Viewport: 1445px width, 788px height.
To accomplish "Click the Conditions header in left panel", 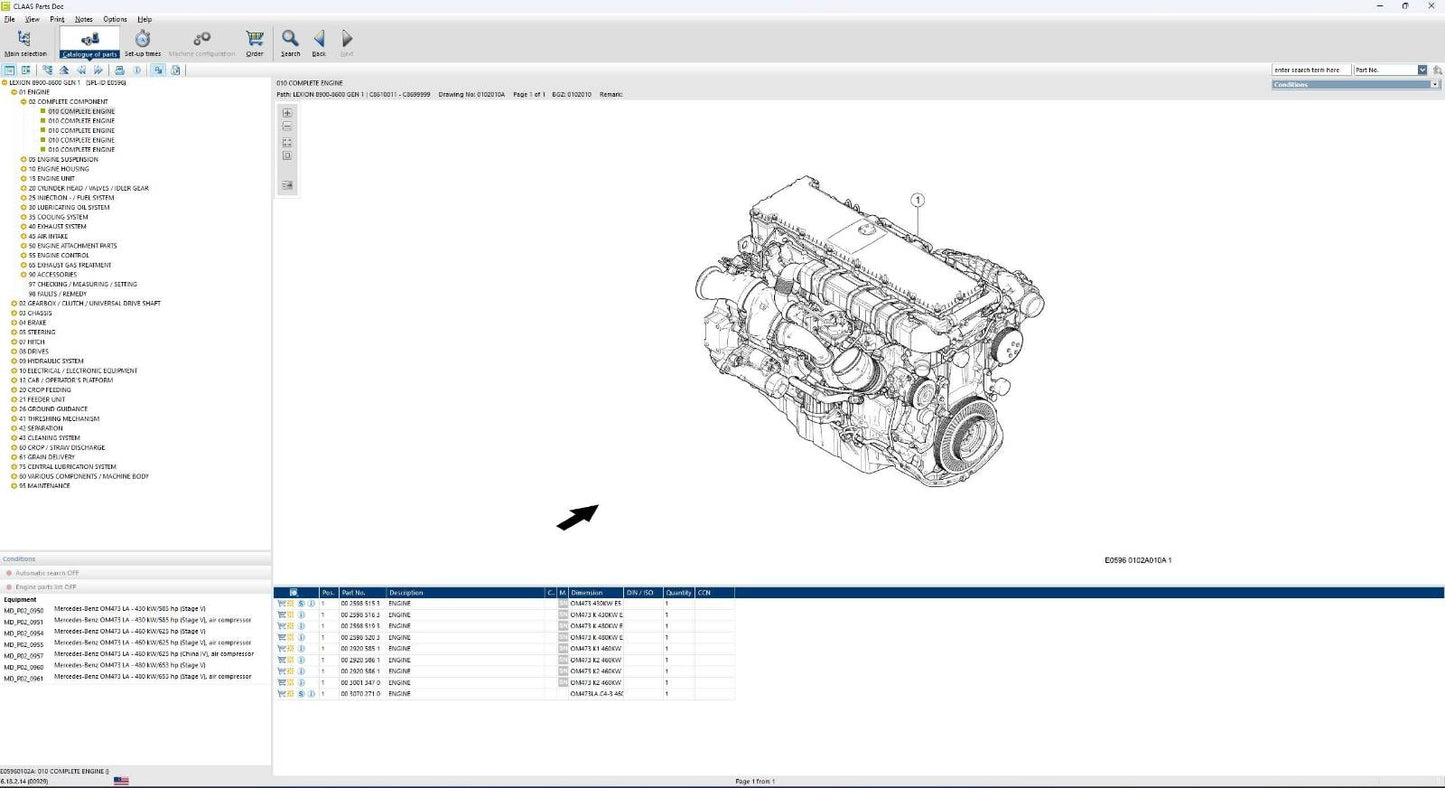I will point(135,559).
